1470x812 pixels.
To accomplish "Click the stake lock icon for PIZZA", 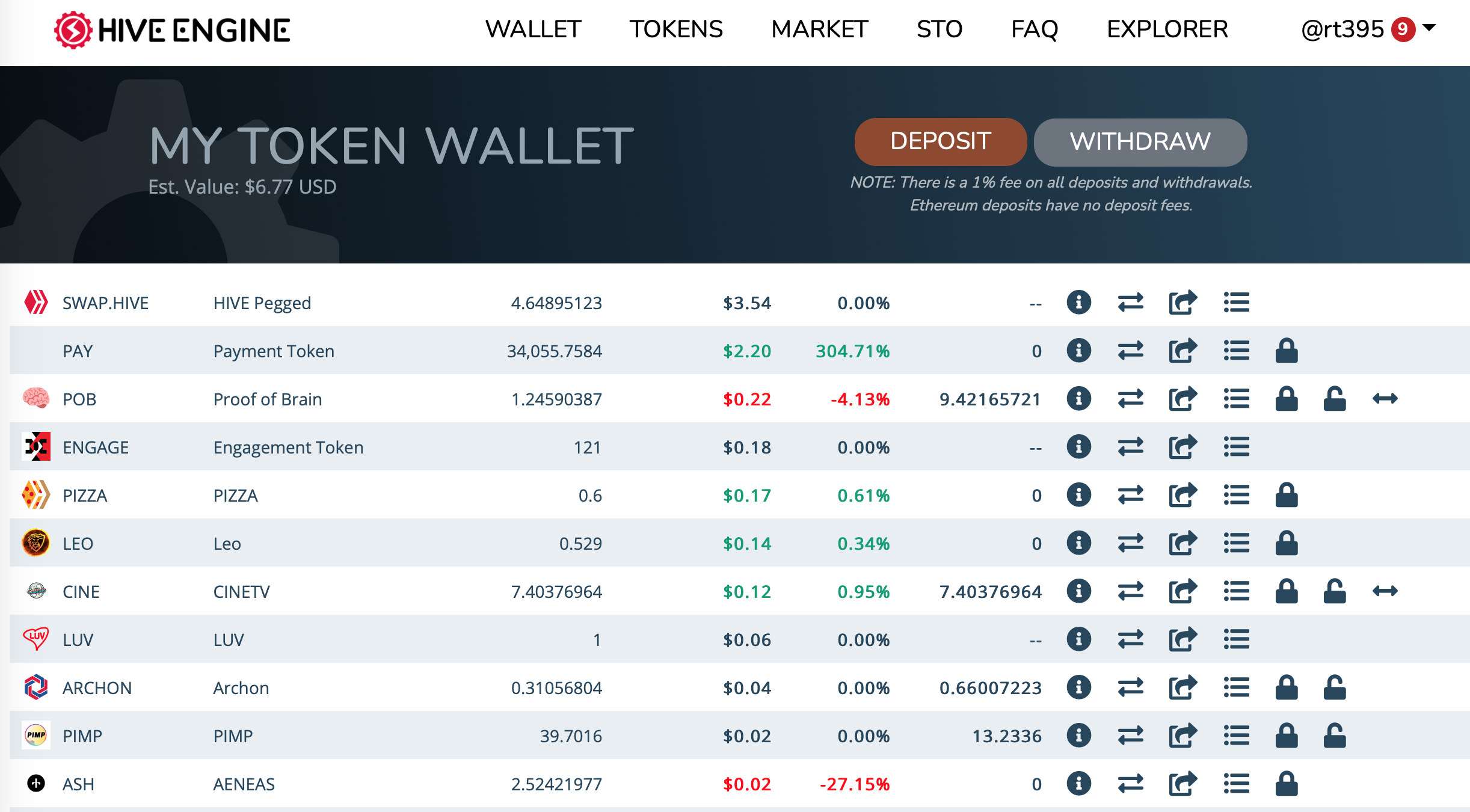I will pyautogui.click(x=1287, y=495).
